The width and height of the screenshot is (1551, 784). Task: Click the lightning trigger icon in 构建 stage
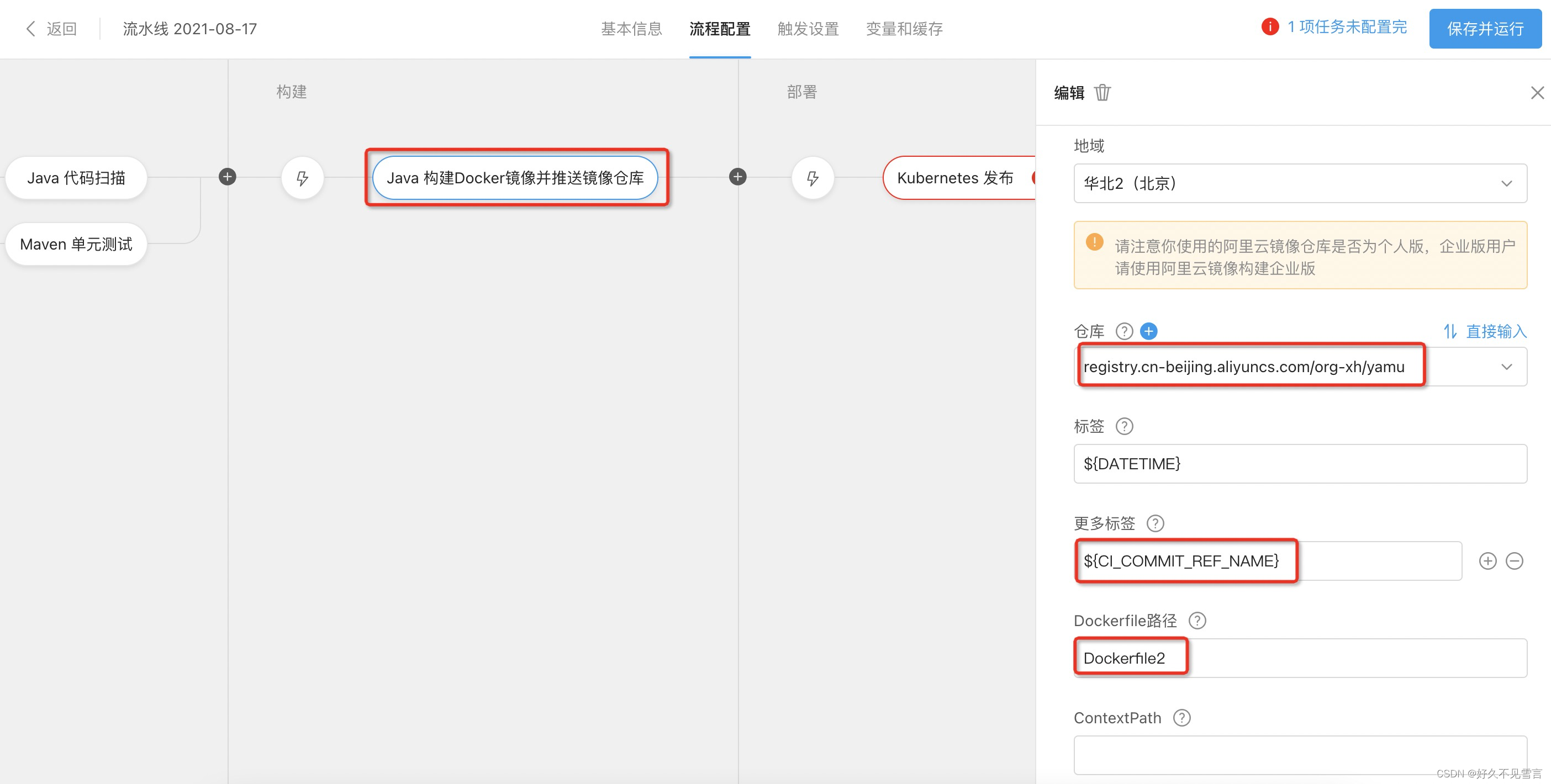(x=302, y=177)
